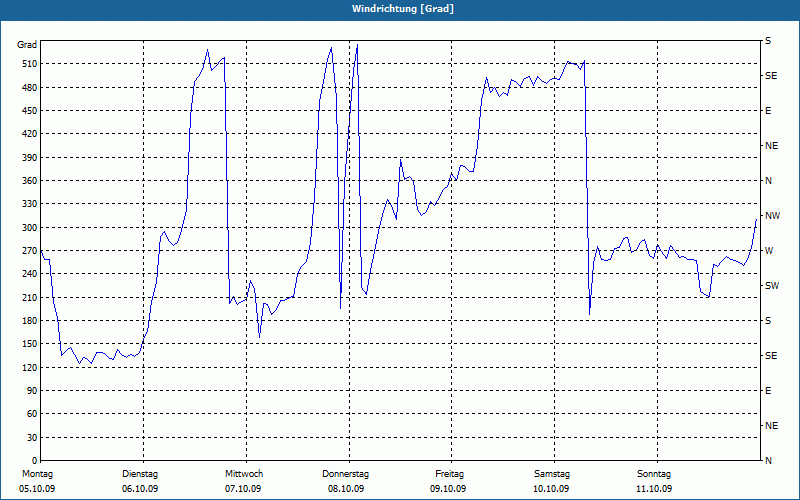
Task: Click the 150 axis tick label
Action: pyautogui.click(x=29, y=344)
